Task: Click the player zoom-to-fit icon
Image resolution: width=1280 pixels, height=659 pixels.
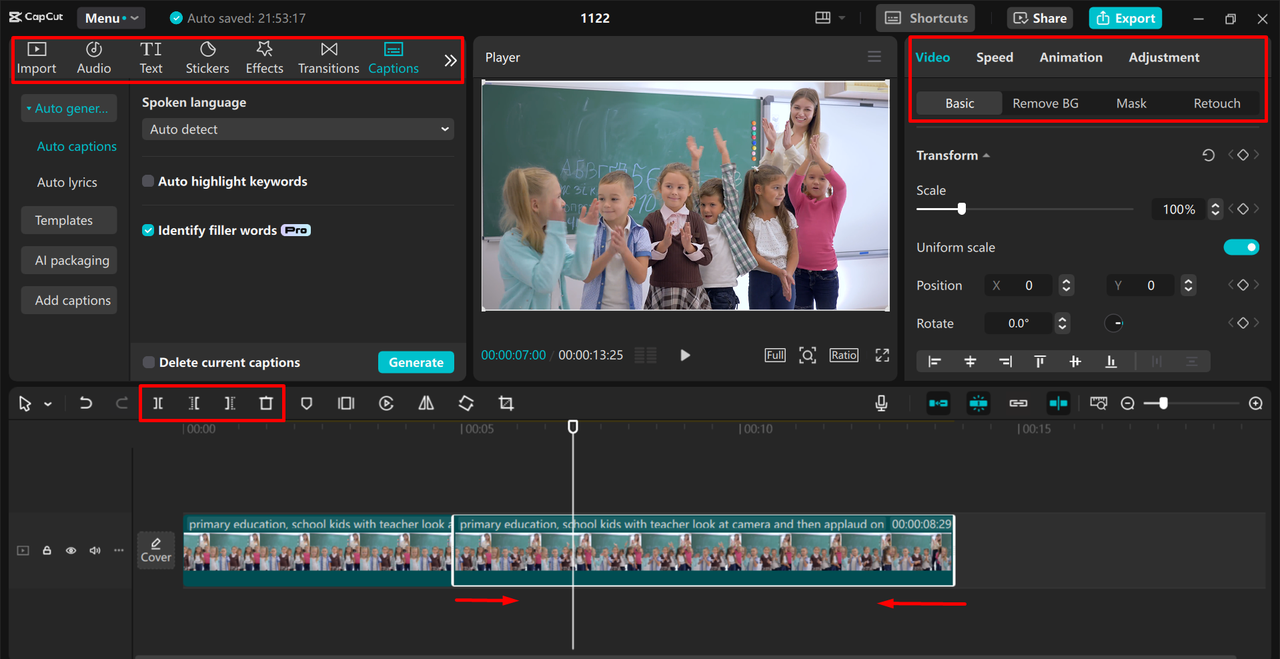Action: pos(807,355)
